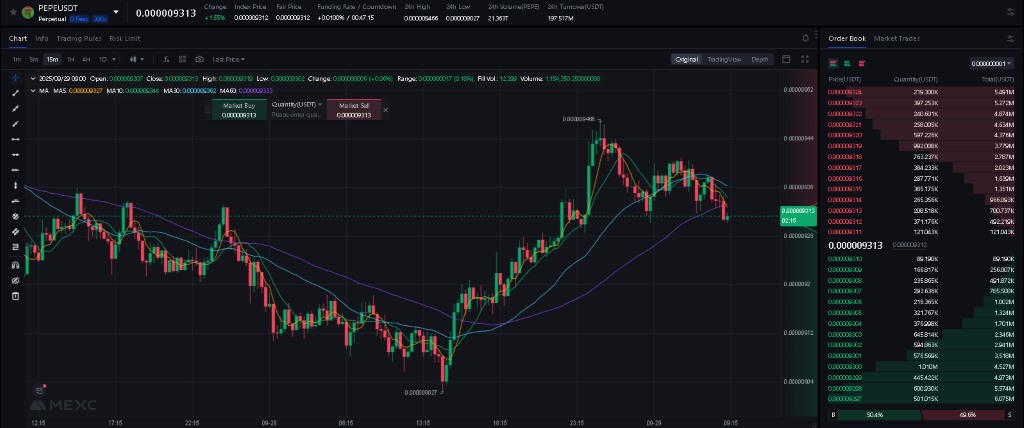Switch to the Market Trades tab
Screen dimensions: 1024x428
click(897, 38)
